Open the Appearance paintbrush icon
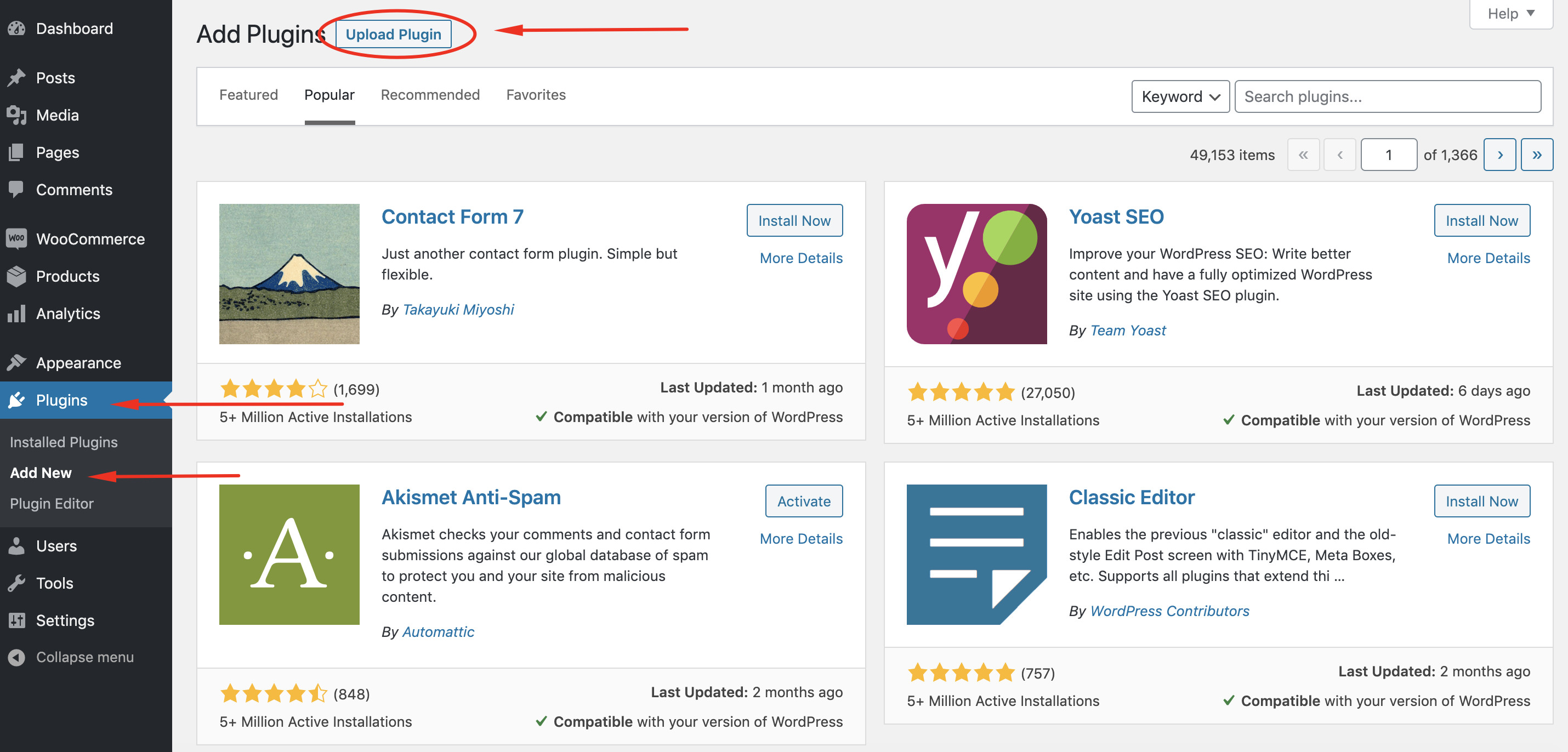 [16, 363]
